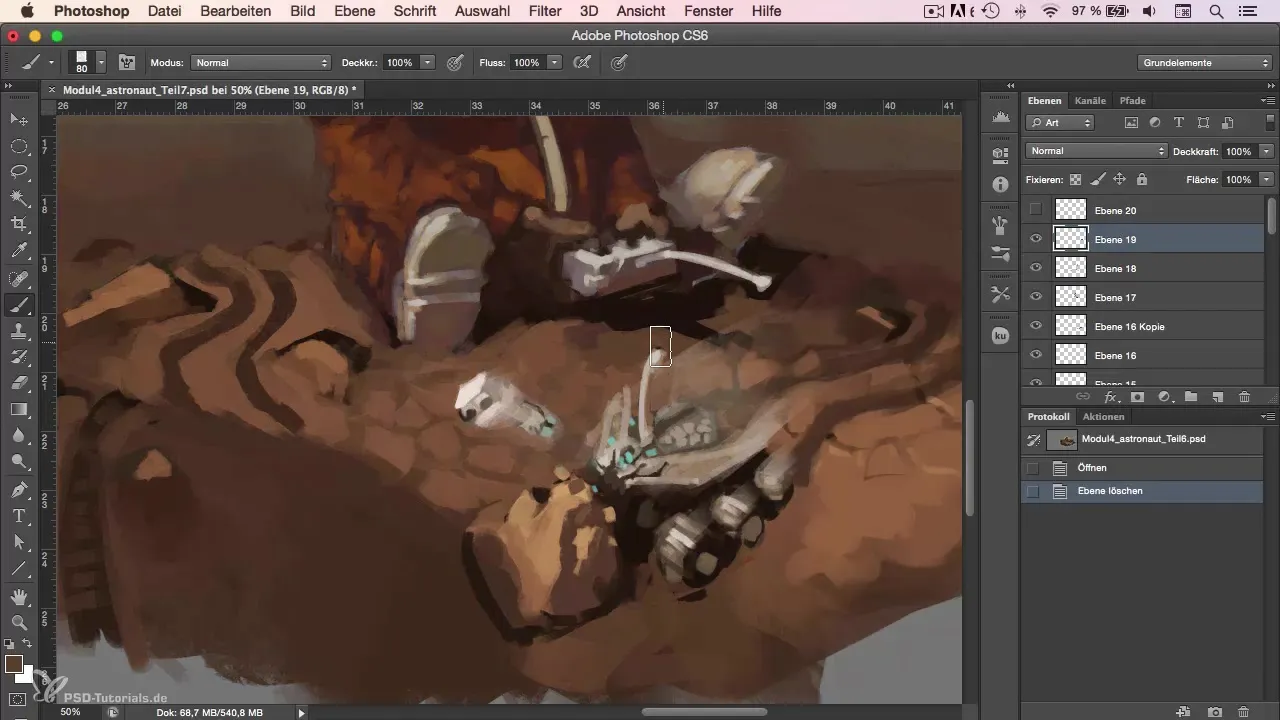
Task: Open the Deckkraft layer opacity dropdown
Action: 1267,151
